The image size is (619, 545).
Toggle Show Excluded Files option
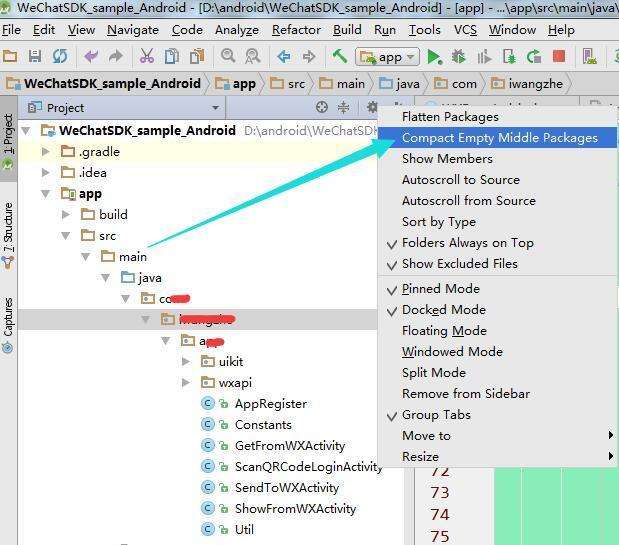pyautogui.click(x=497, y=264)
